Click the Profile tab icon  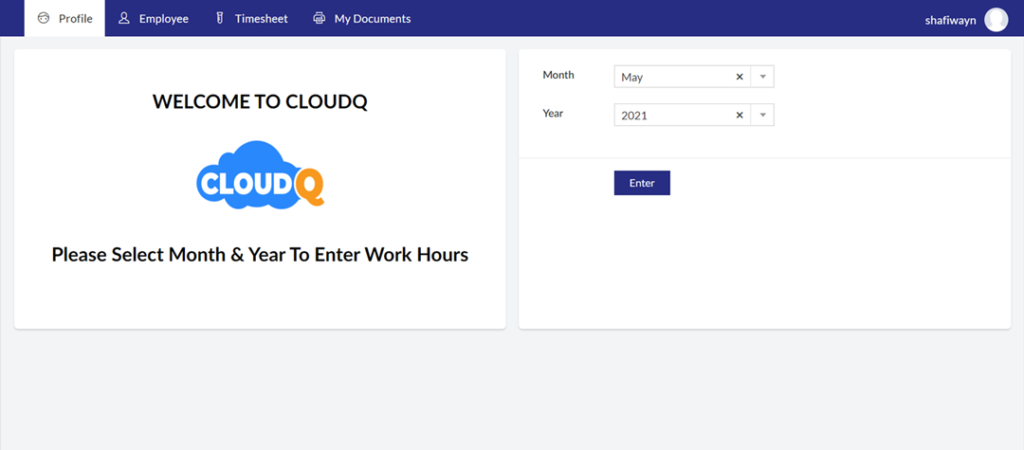43,18
